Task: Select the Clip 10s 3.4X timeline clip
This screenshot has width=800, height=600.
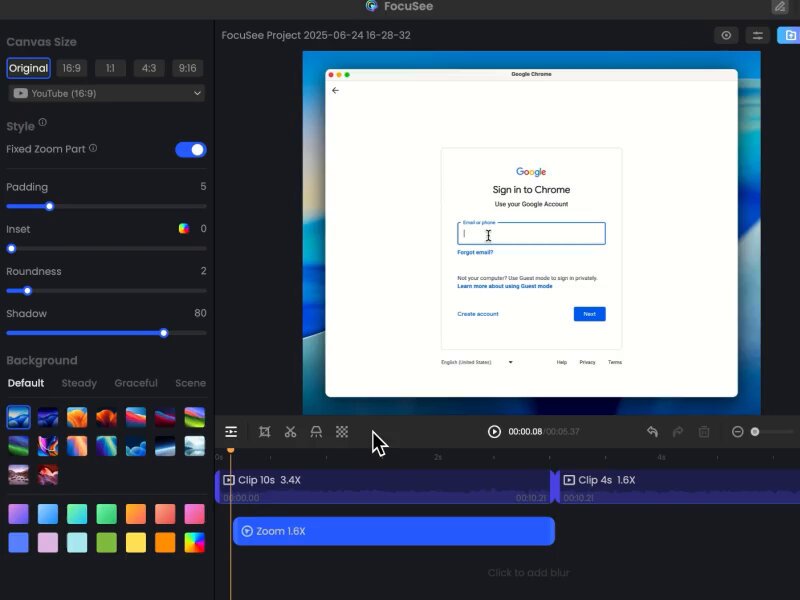Action: pyautogui.click(x=383, y=487)
